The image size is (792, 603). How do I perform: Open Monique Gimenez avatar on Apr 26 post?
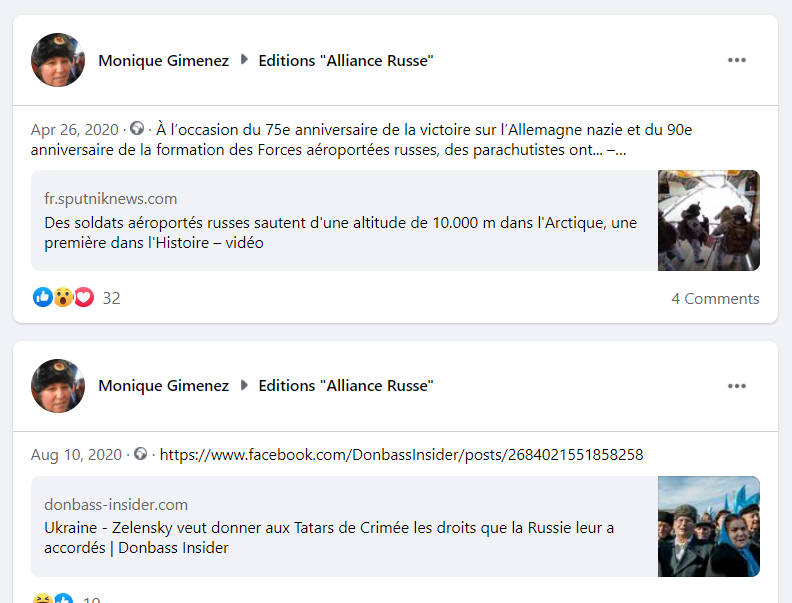(58, 60)
